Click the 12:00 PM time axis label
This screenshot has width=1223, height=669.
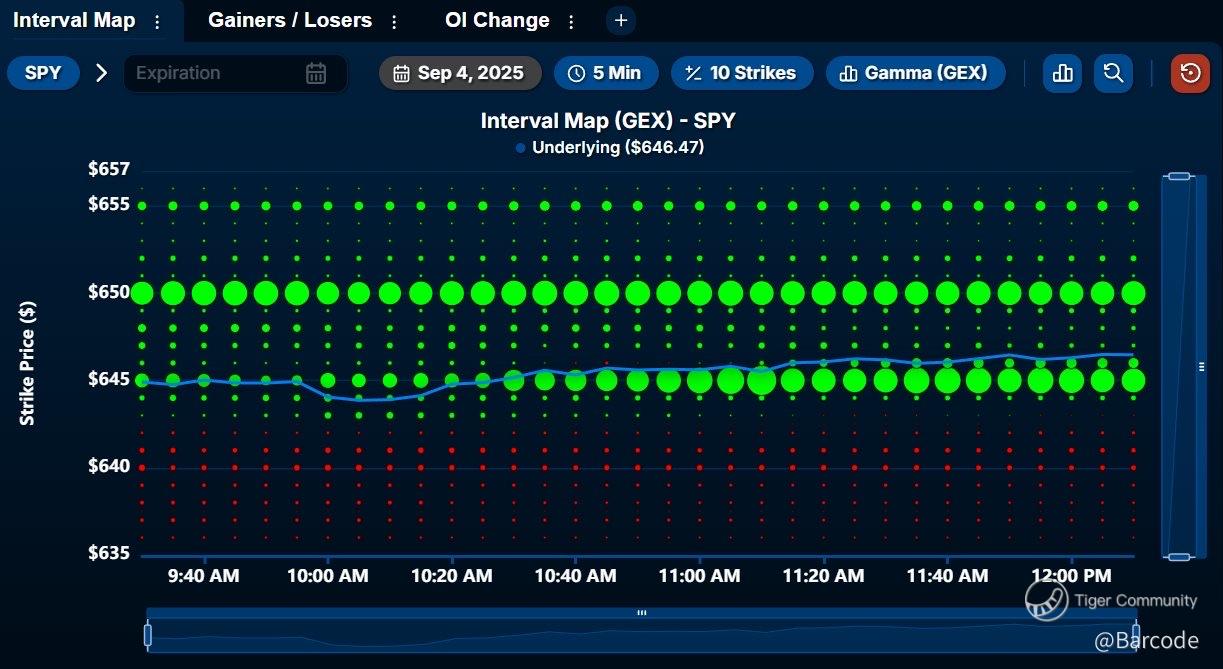pos(1071,575)
